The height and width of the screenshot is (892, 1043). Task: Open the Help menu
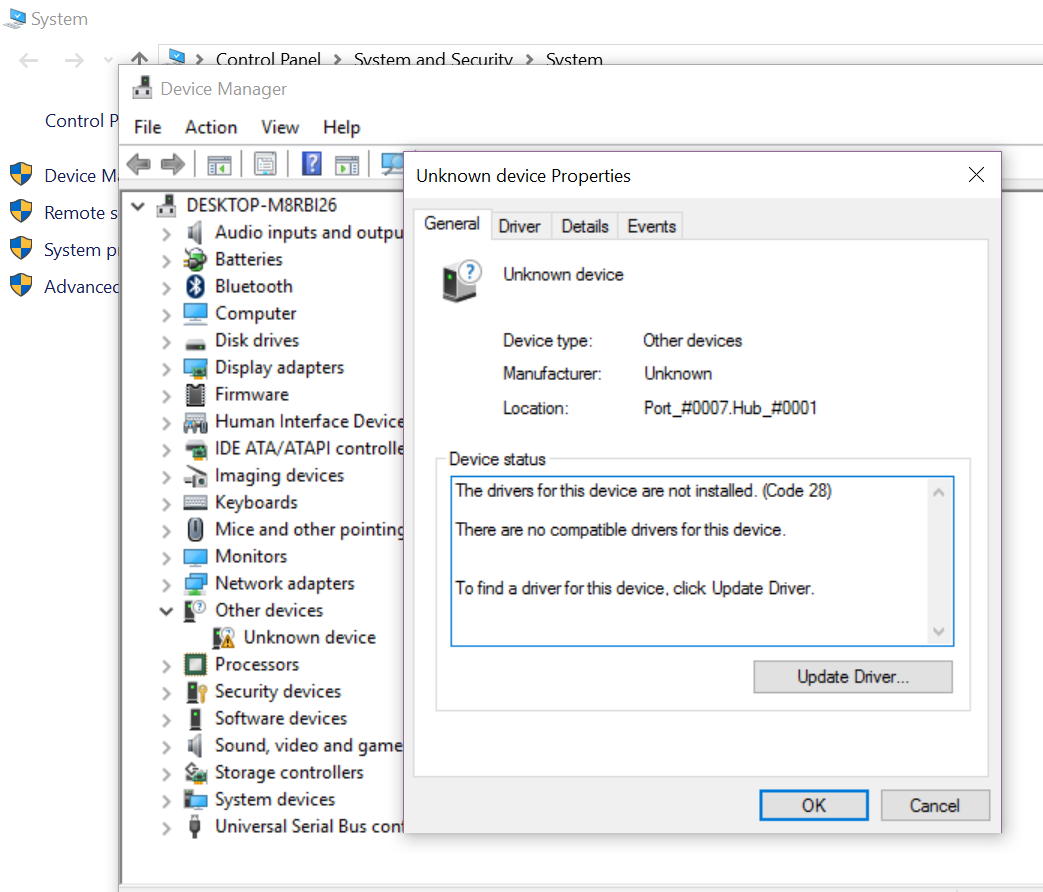tap(341, 127)
